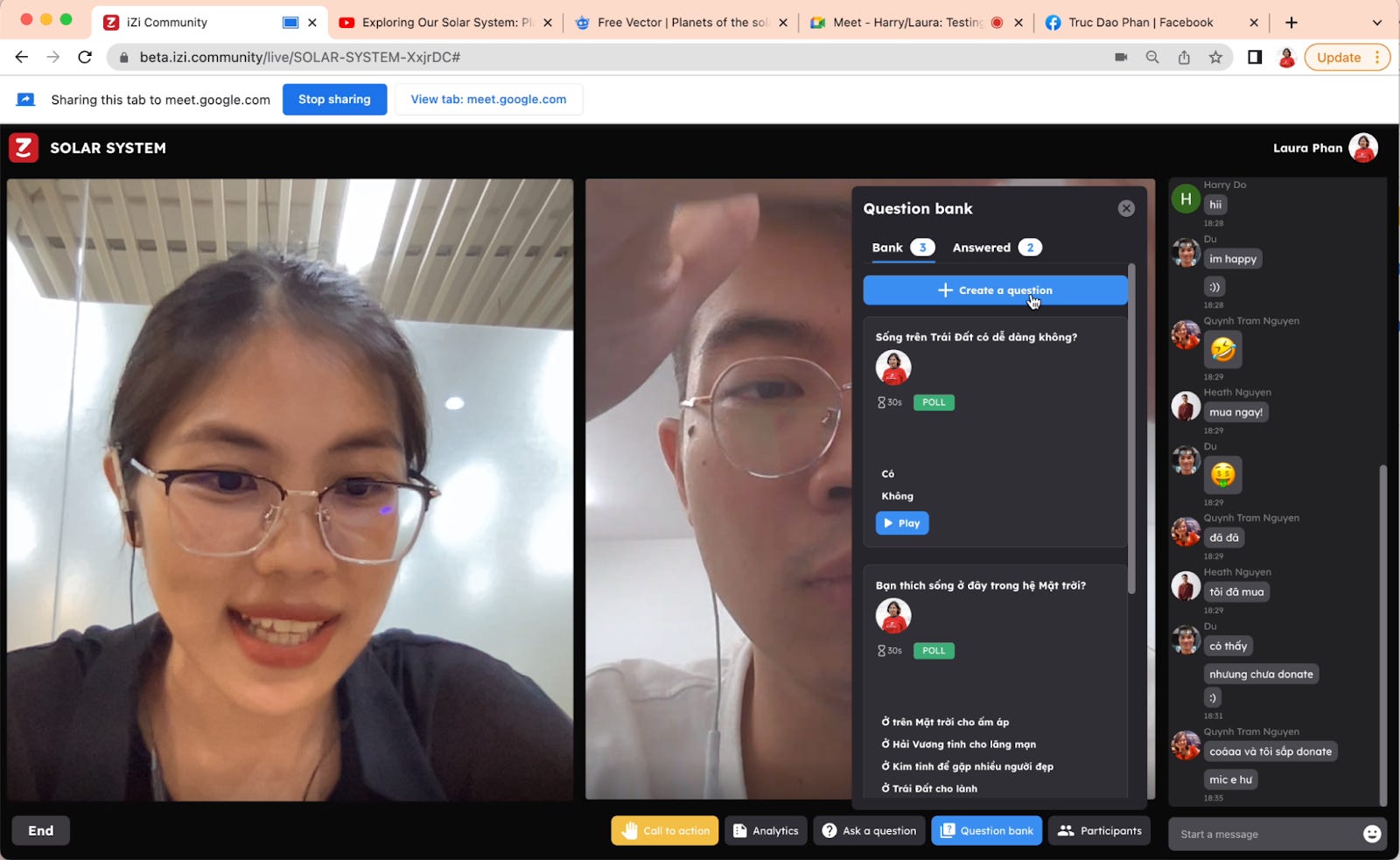Open the Participants list

[x=1100, y=831]
